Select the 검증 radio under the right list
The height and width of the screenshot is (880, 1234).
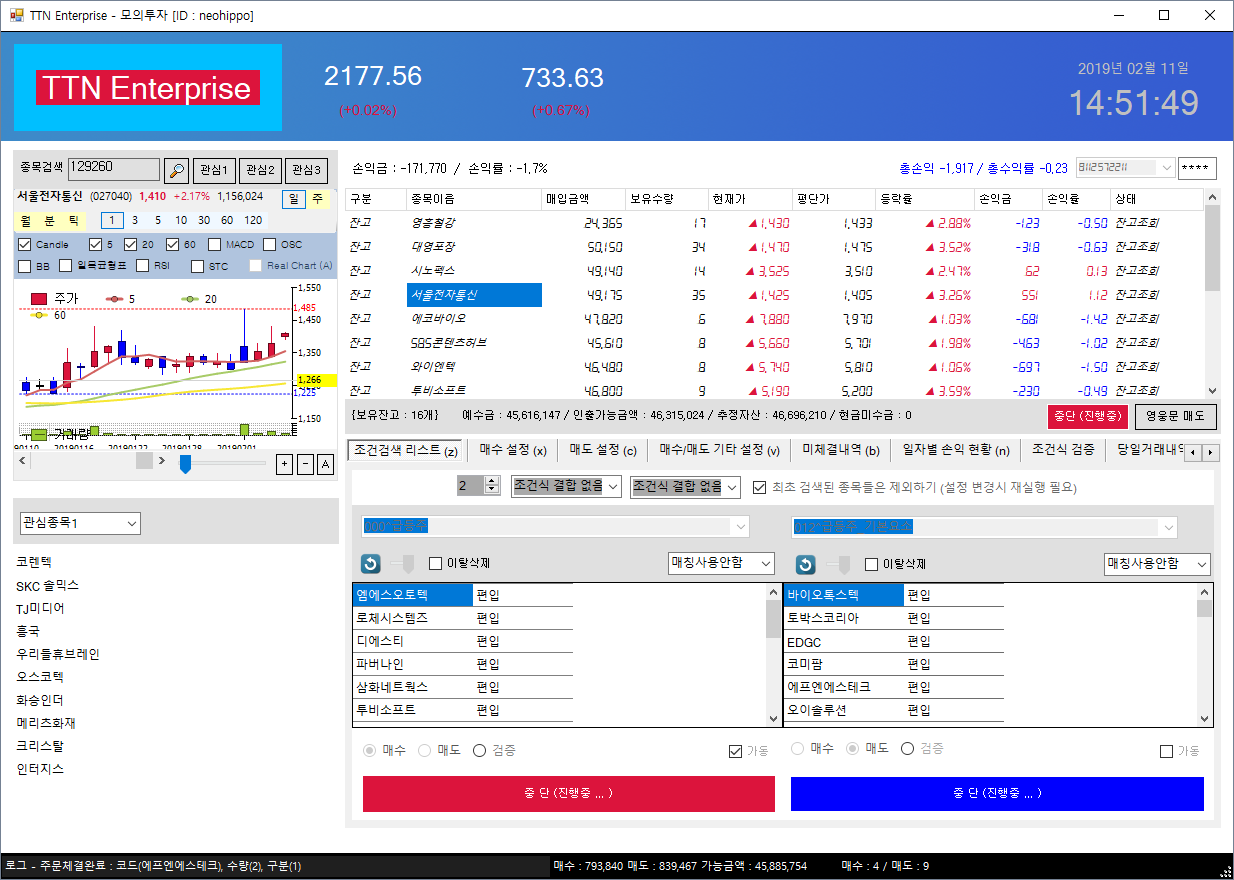tap(908, 749)
